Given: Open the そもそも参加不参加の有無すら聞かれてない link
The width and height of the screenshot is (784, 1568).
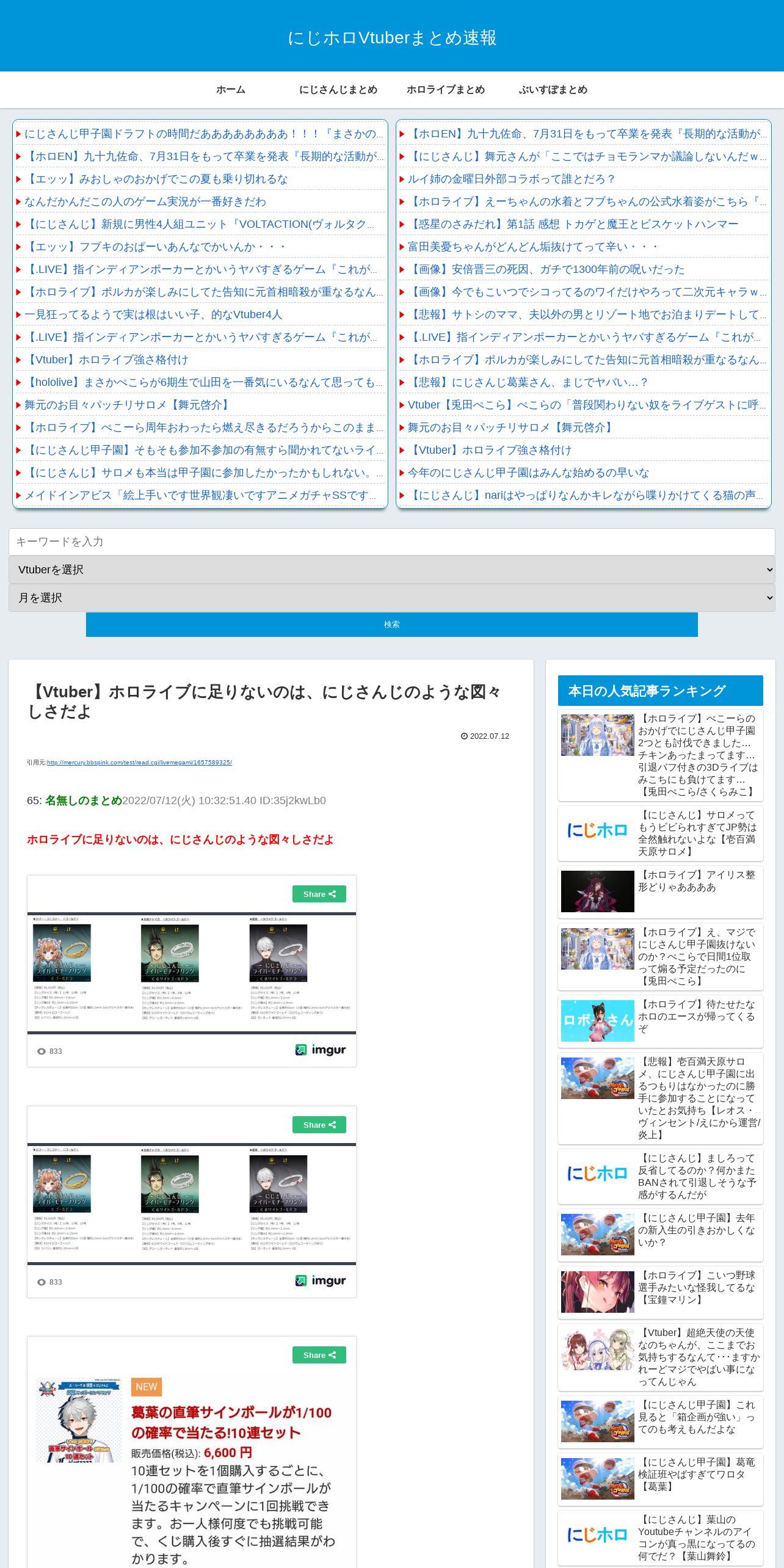Looking at the screenshot, I should pyautogui.click(x=204, y=450).
